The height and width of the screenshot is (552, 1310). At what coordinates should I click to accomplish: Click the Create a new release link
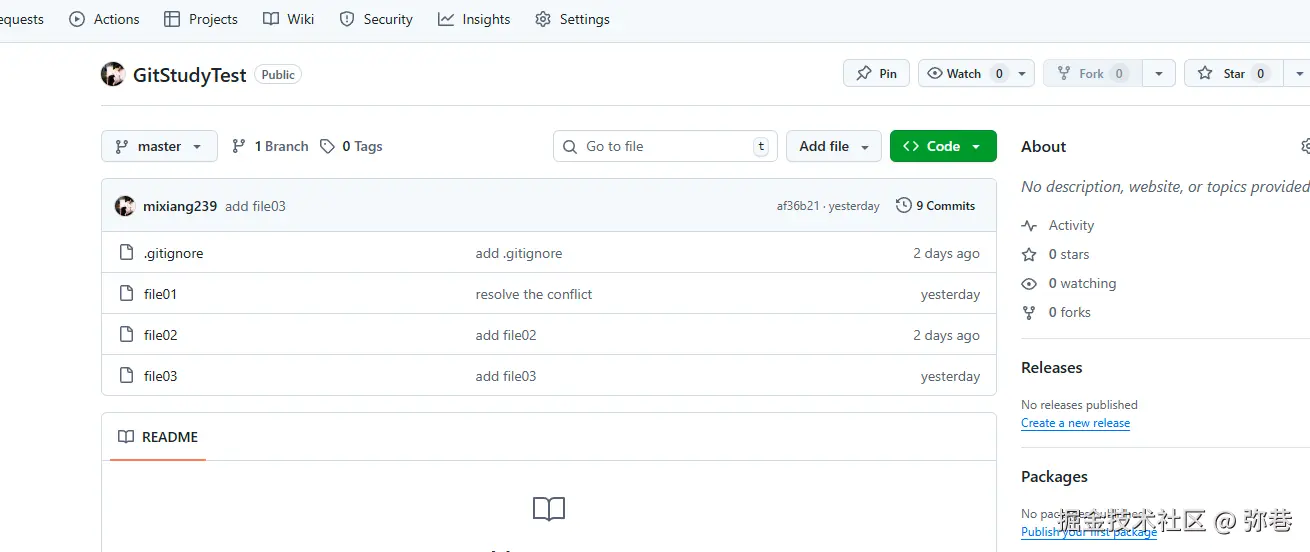coord(1075,423)
